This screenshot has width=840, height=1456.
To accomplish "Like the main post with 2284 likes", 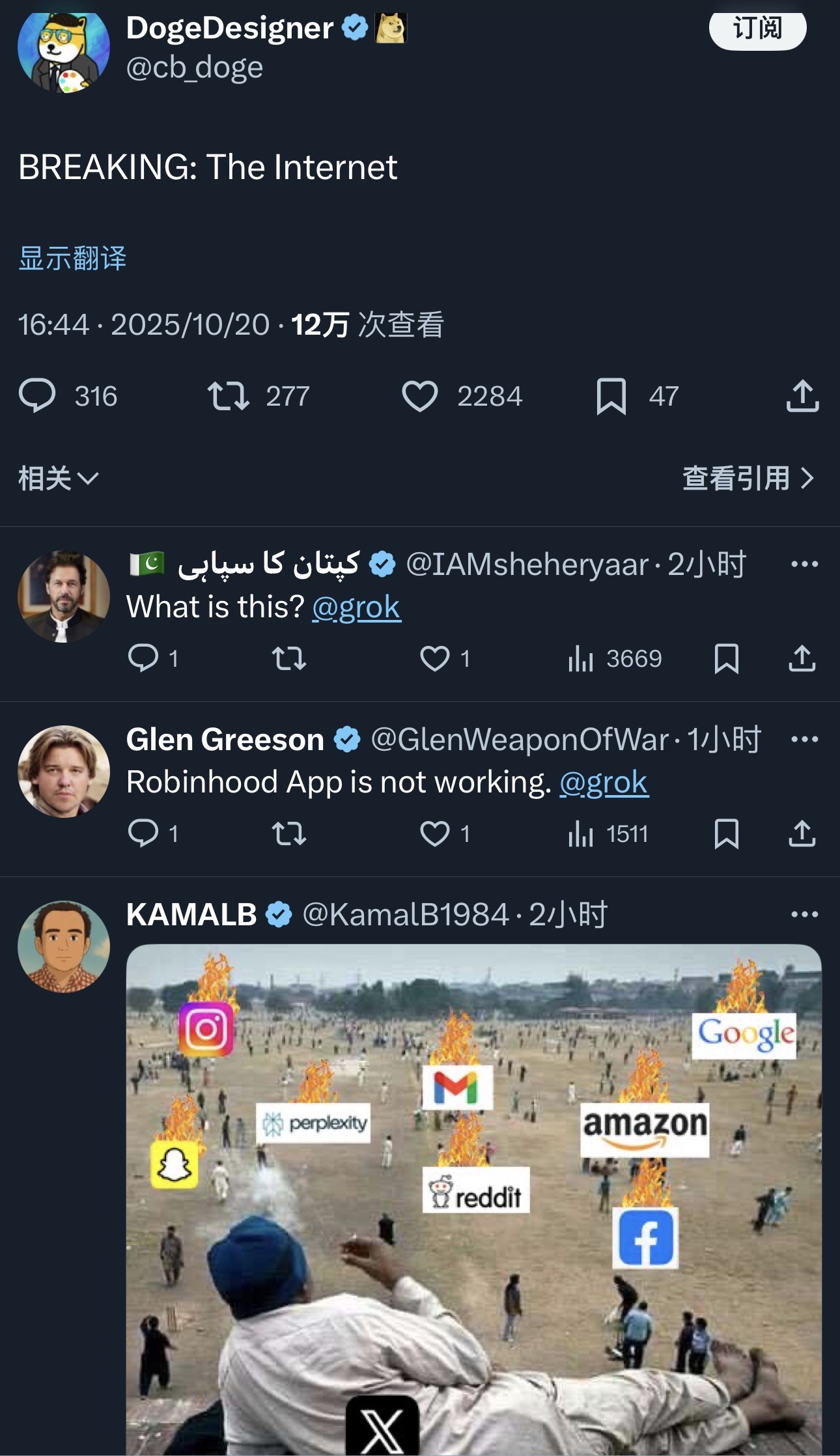I will point(420,396).
